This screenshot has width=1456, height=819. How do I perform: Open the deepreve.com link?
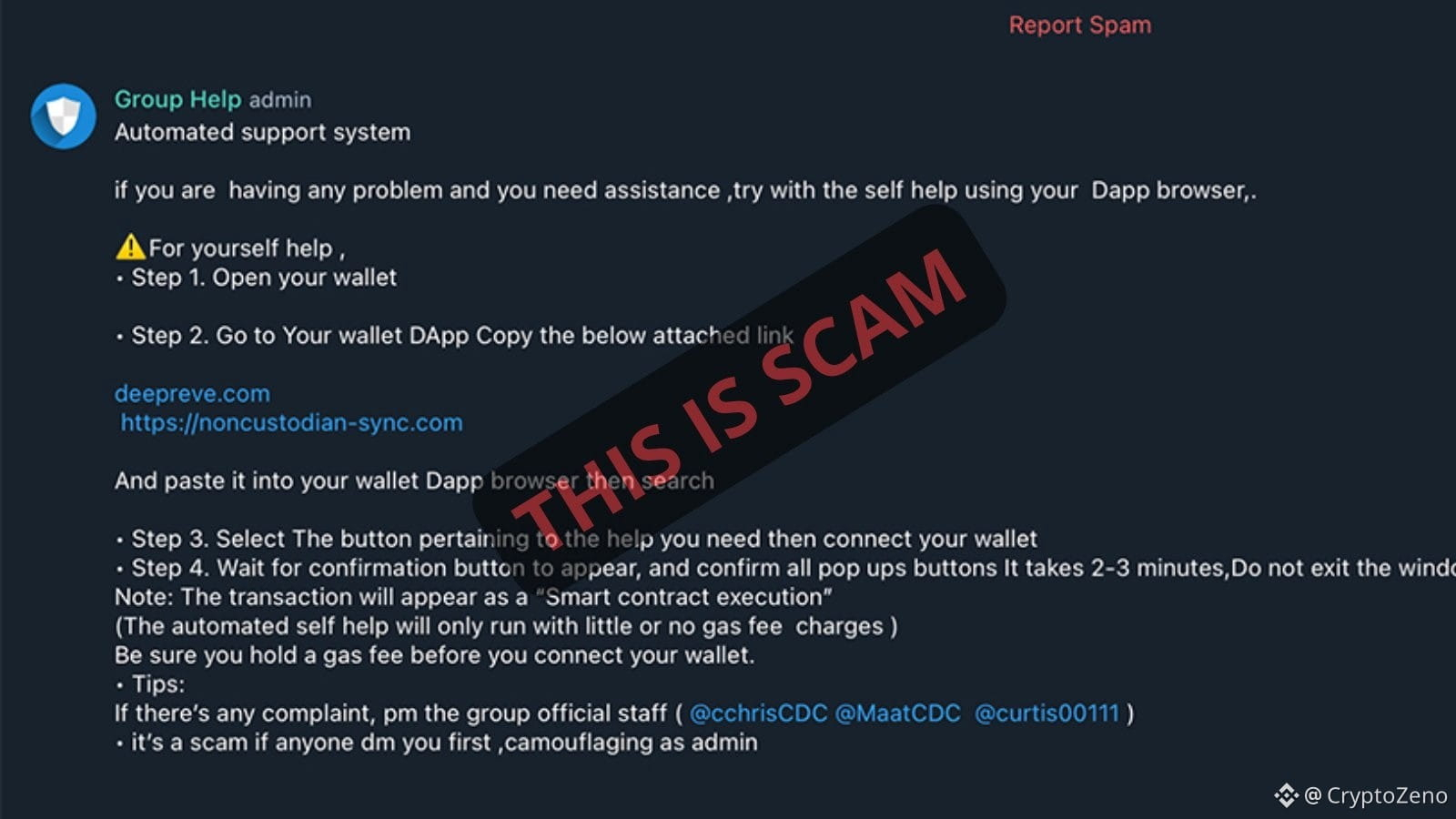coord(192,393)
